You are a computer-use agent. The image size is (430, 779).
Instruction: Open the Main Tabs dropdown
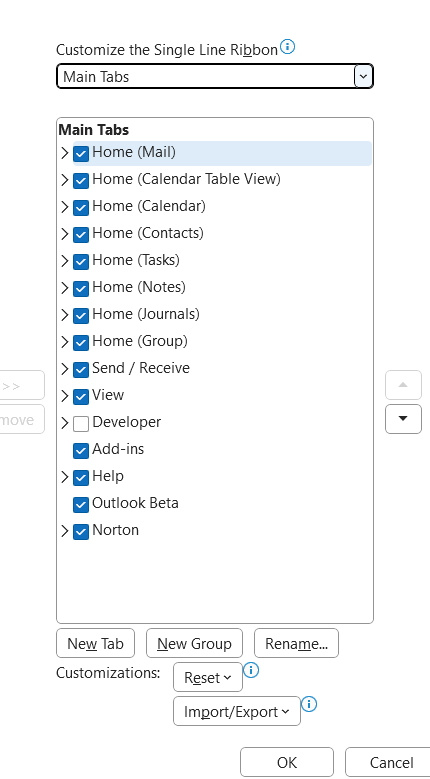(x=215, y=77)
